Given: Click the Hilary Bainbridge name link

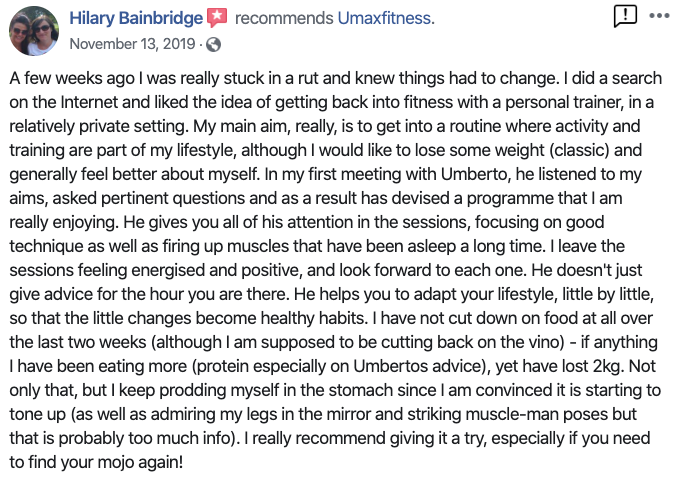Looking at the screenshot, I should 136,18.
